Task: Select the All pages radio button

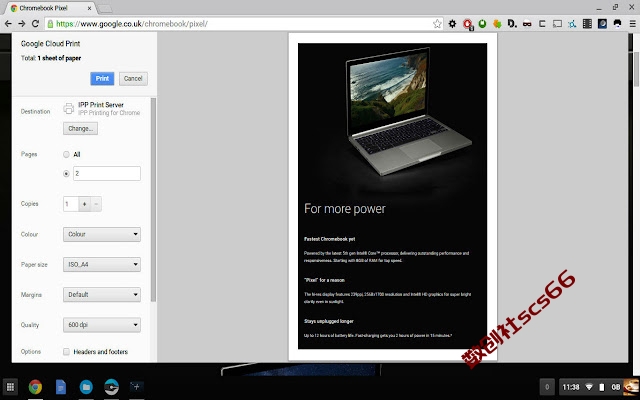Action: click(66, 154)
